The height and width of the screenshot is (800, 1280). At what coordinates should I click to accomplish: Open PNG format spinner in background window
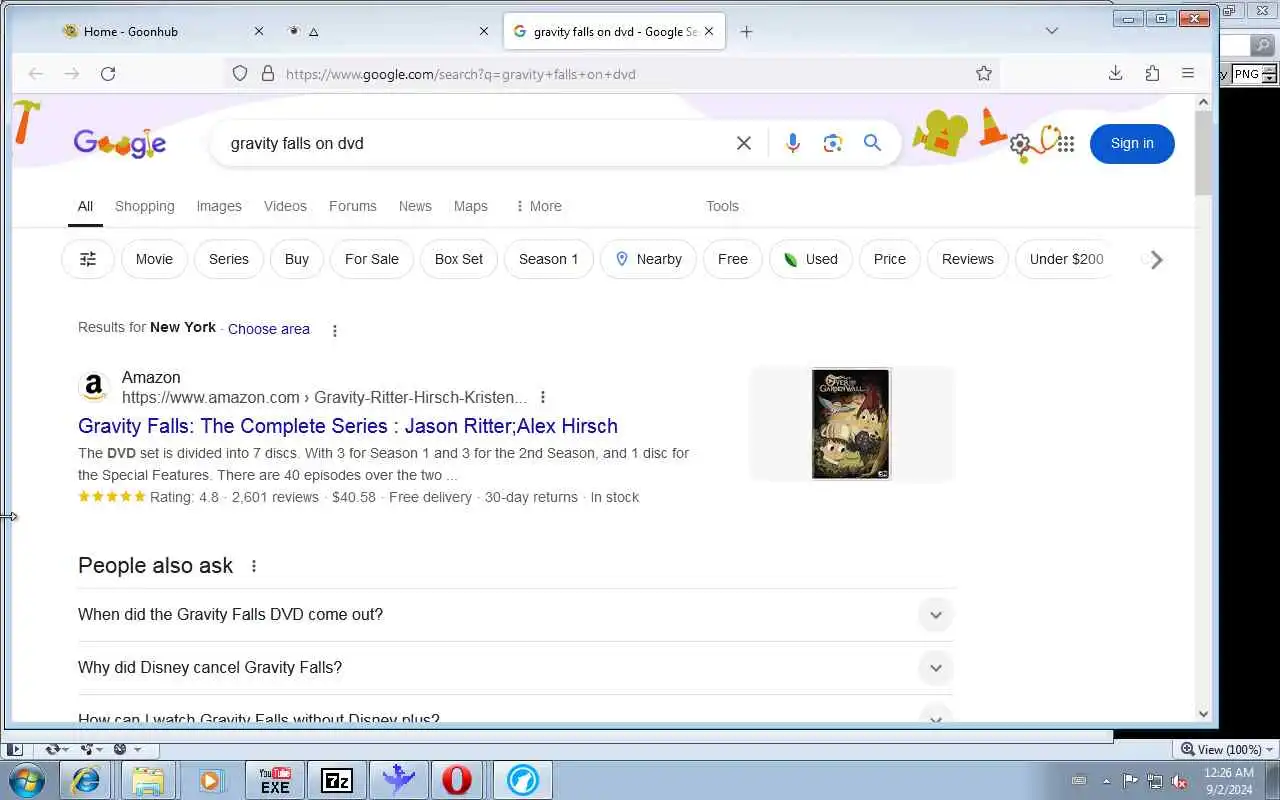[x=1269, y=74]
